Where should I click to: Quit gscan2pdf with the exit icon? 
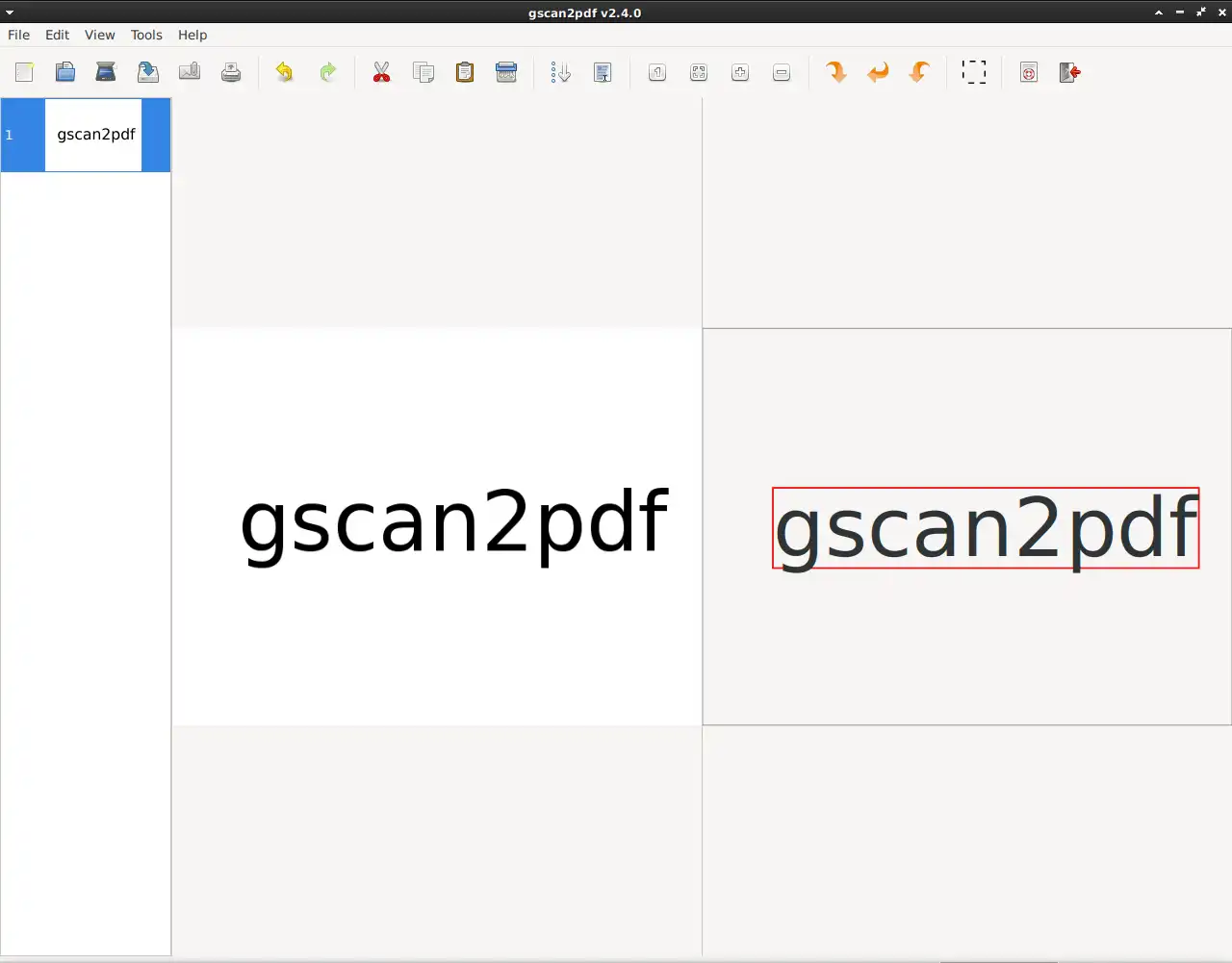point(1070,72)
